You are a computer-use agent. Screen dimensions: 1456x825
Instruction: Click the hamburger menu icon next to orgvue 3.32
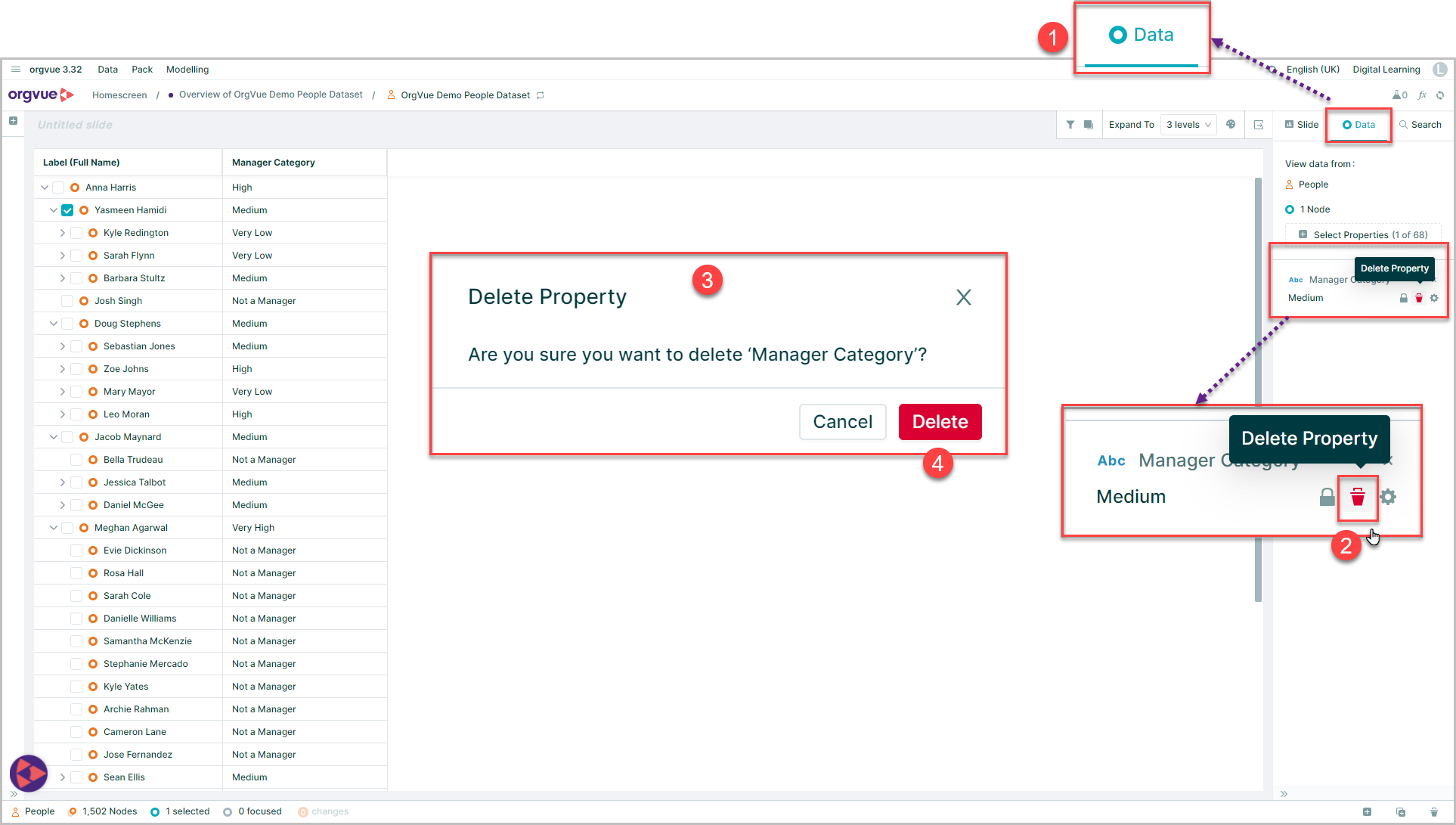coord(15,70)
